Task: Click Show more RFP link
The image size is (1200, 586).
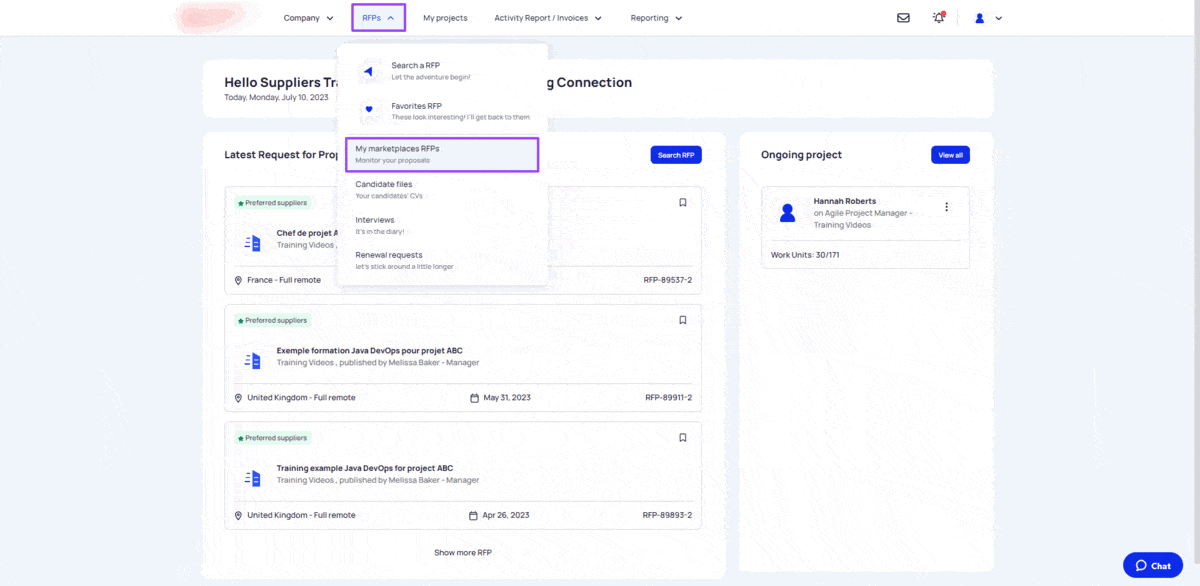Action: [x=462, y=553]
